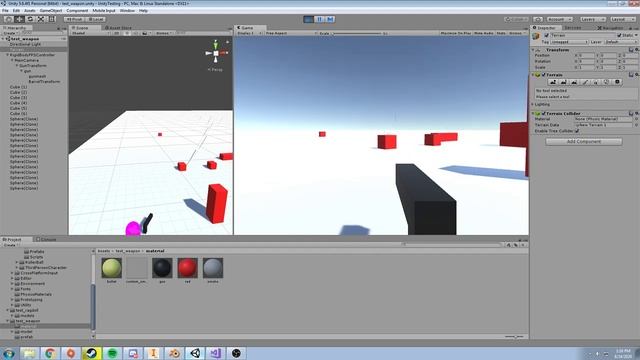
Task: Switch to the Asset Store tab
Action: click(118, 28)
